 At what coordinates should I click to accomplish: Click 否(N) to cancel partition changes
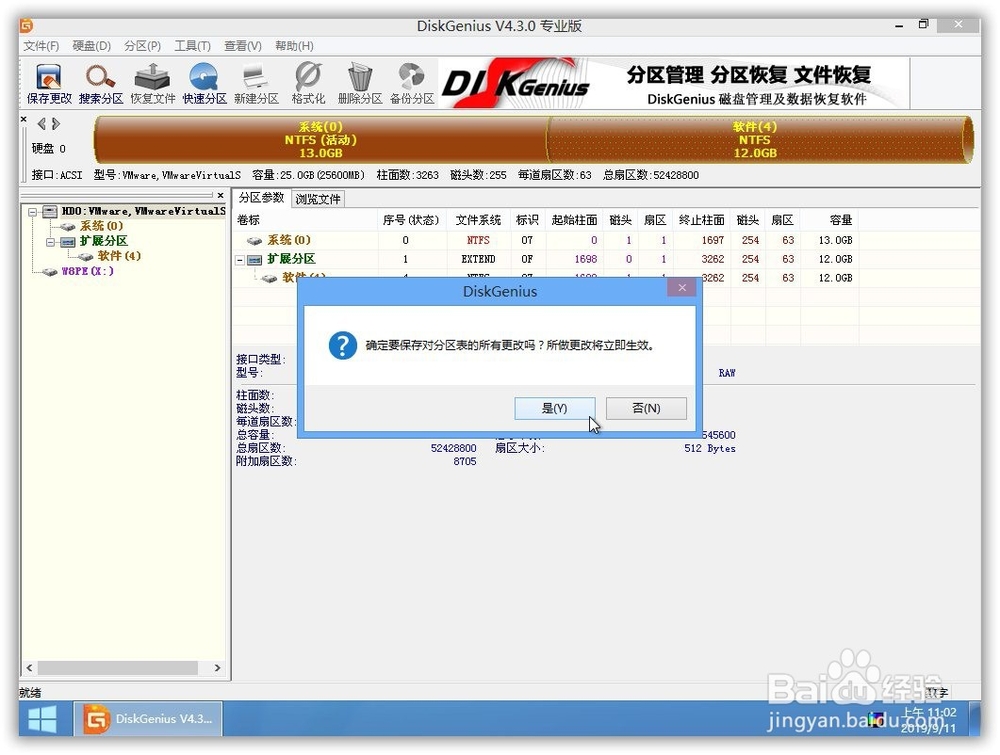[645, 408]
